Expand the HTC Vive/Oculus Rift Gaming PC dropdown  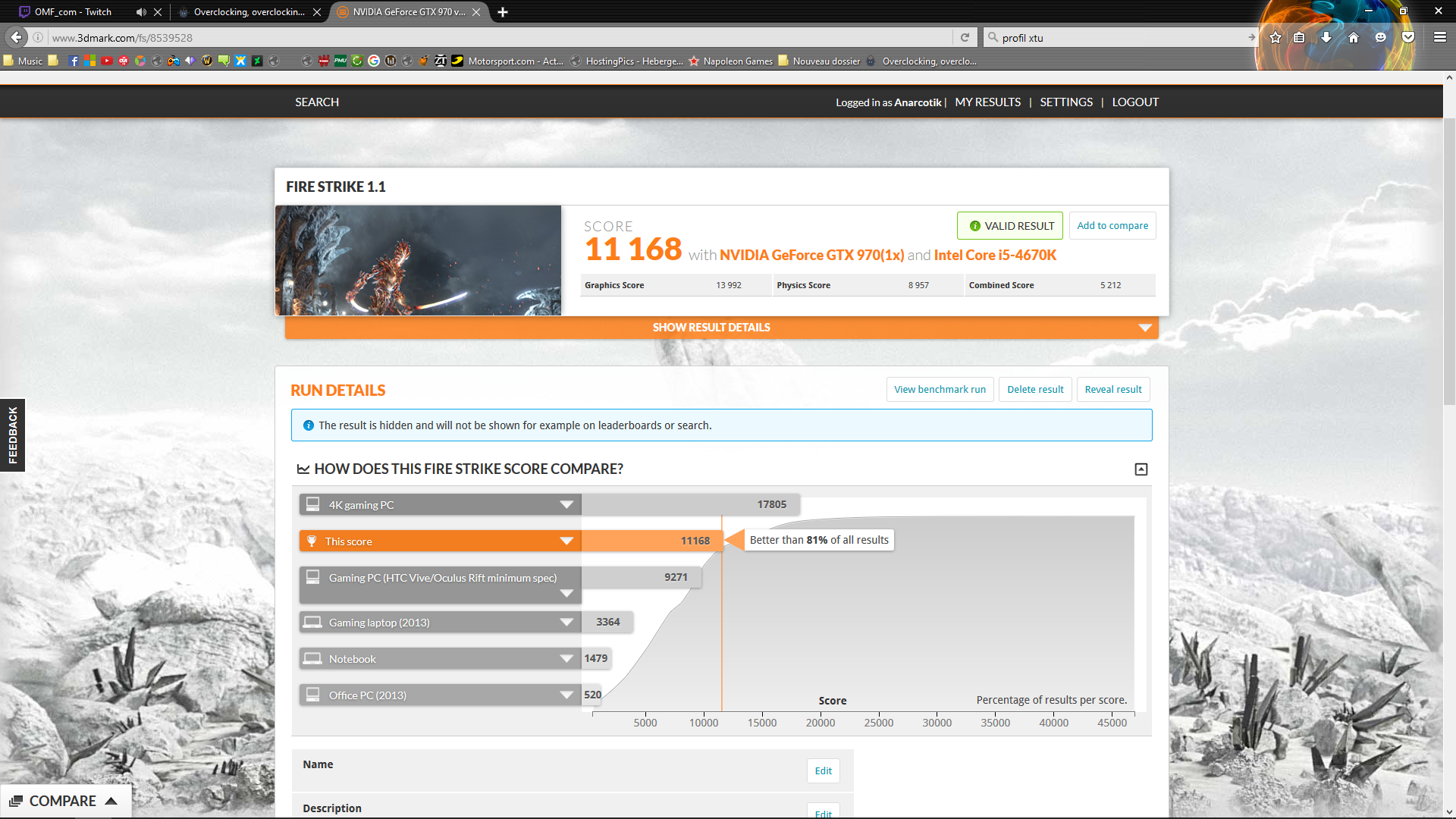[566, 594]
